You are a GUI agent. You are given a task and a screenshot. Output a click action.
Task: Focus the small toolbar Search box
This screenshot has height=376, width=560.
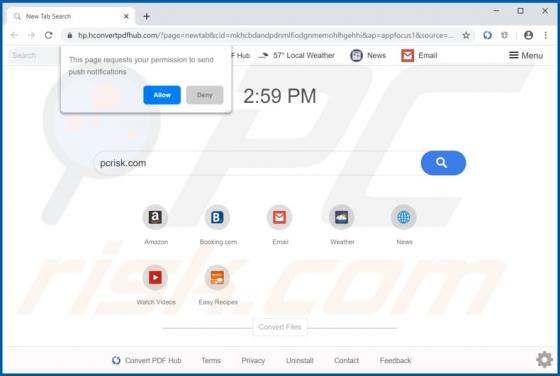[34, 55]
